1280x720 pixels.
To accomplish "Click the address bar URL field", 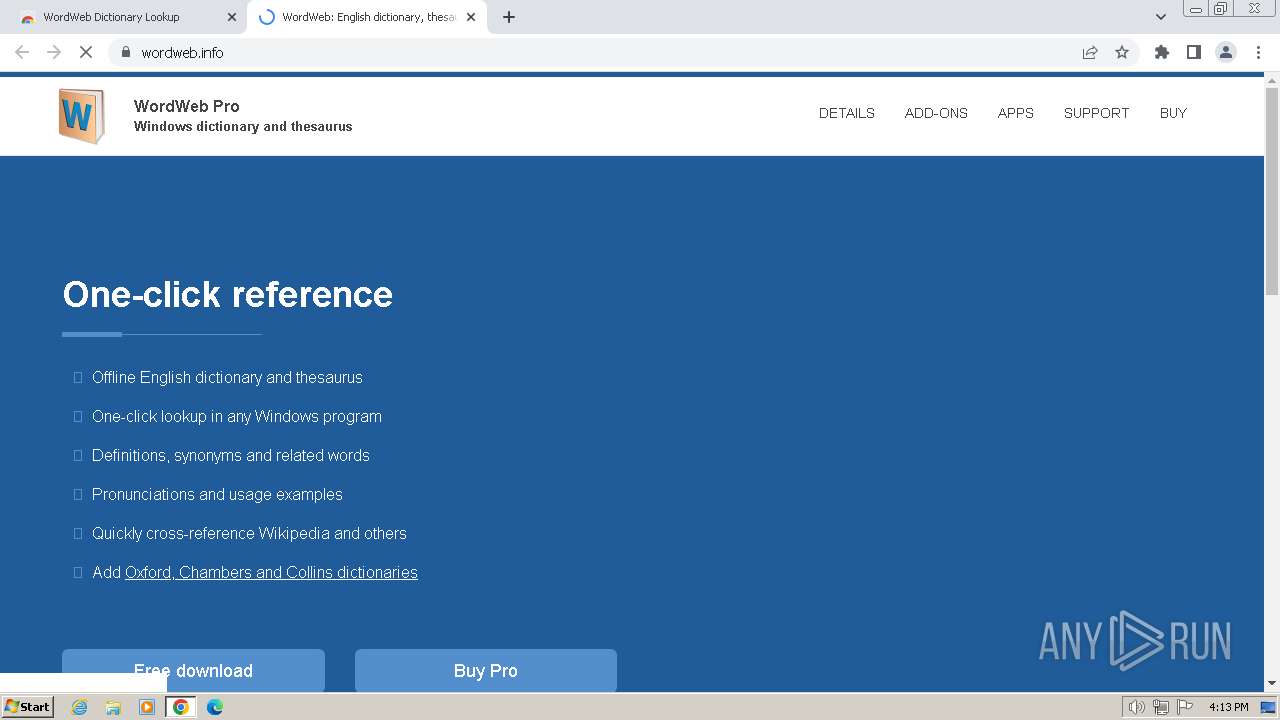I will coord(600,52).
